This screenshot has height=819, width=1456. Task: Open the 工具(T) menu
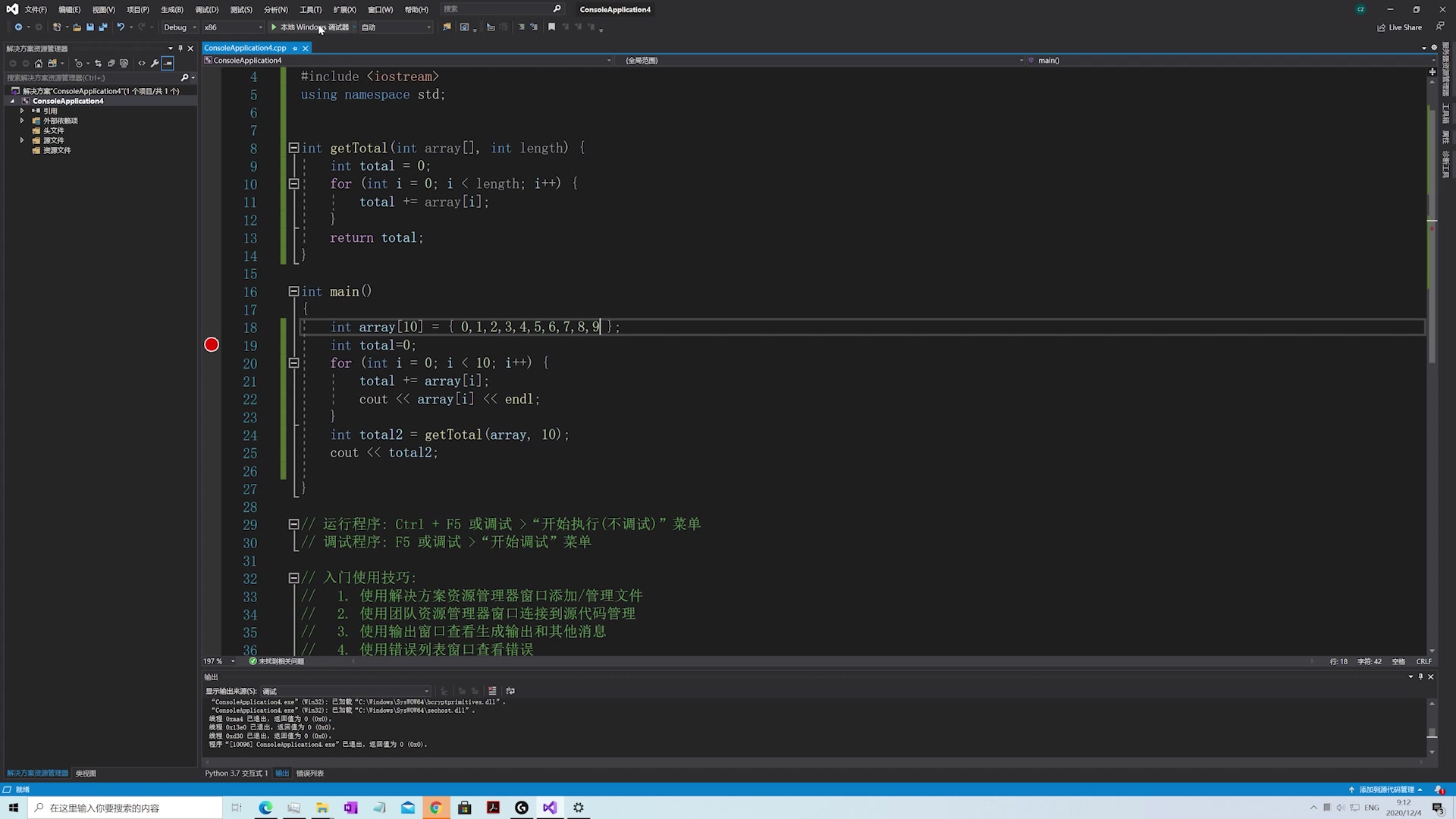310,10
